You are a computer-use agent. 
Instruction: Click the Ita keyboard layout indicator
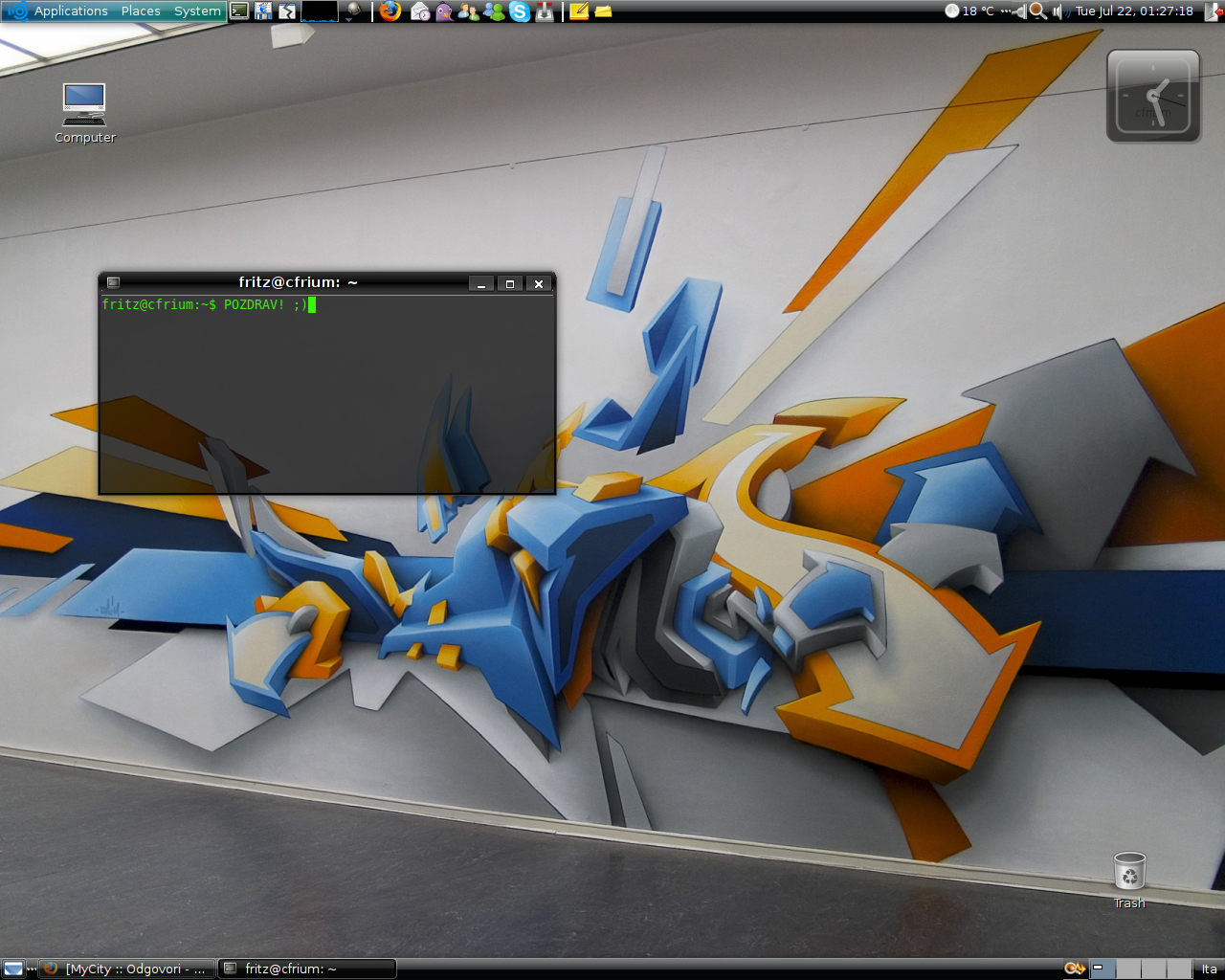1210,969
